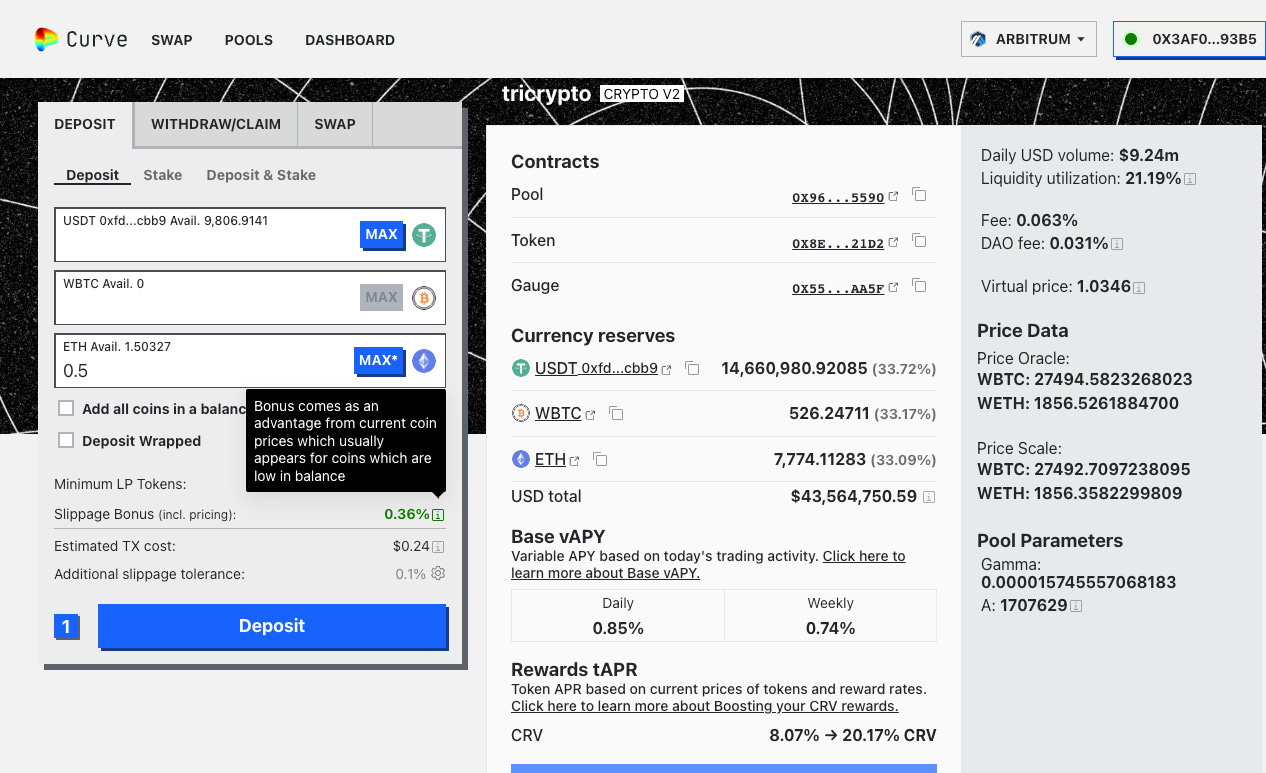Copy the Token contract address

click(919, 241)
